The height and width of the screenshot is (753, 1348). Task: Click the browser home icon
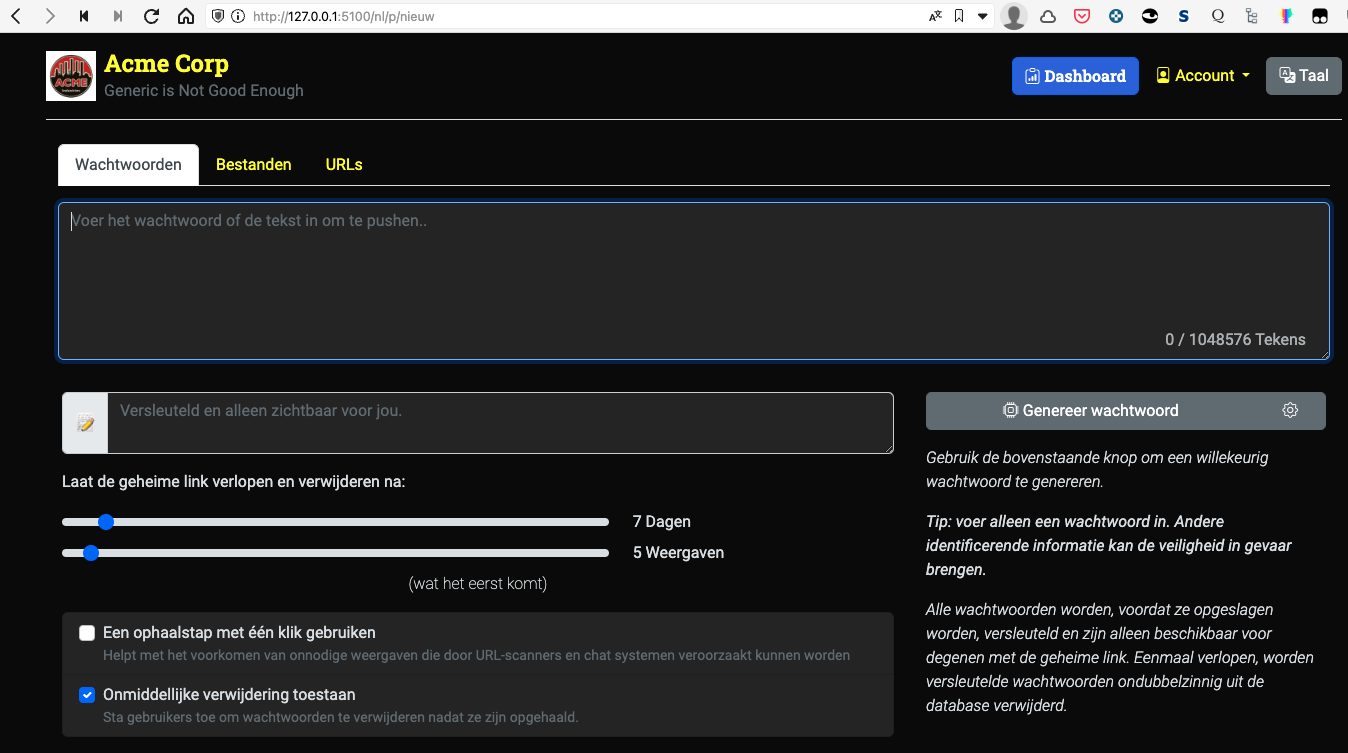tap(186, 16)
